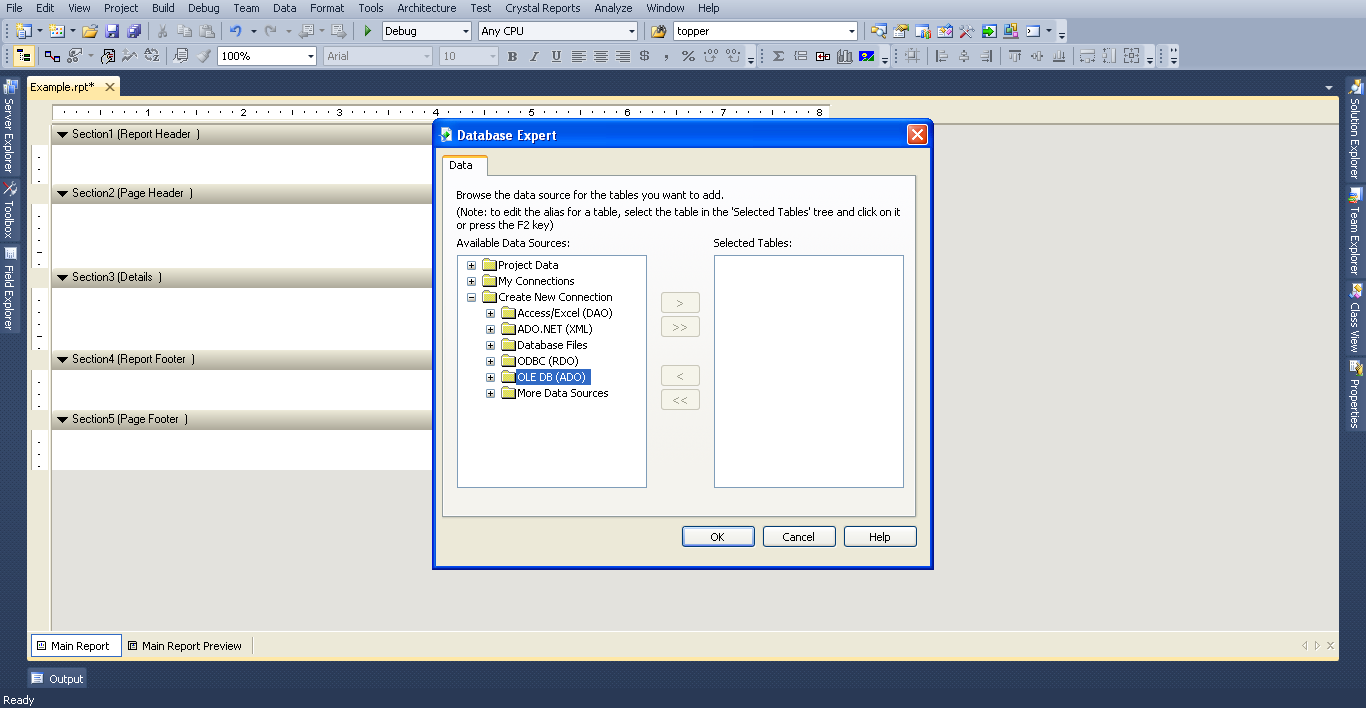Image resolution: width=1366 pixels, height=708 pixels.
Task: Switch to the Main Report Preview tab
Action: pos(186,645)
